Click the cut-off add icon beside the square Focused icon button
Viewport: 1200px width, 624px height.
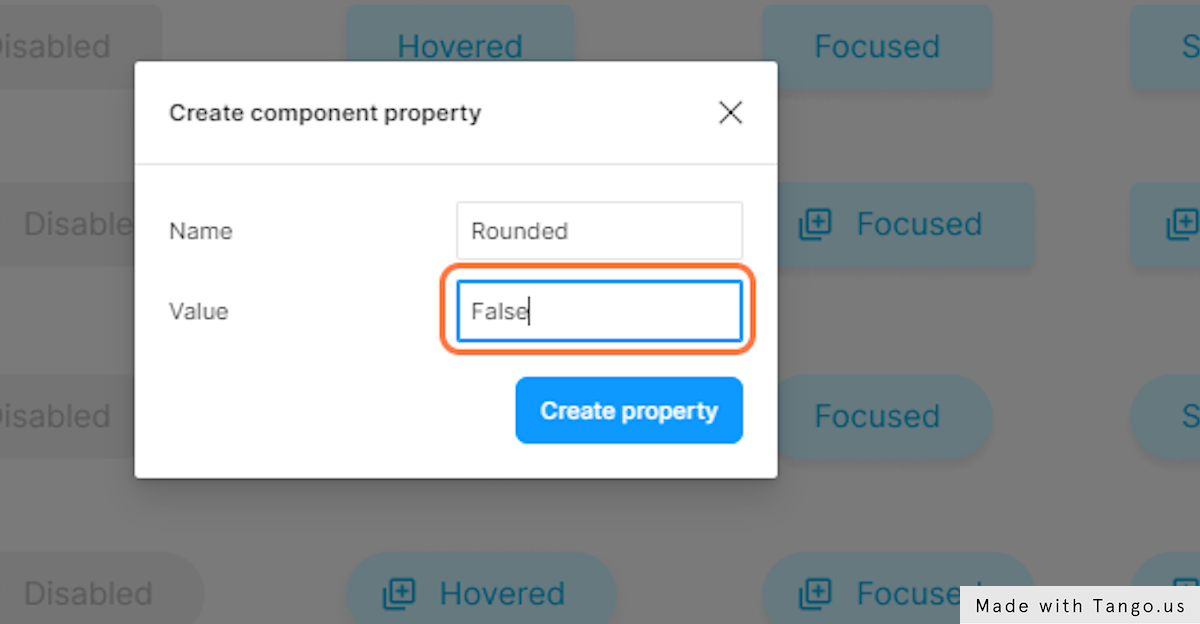tap(1183, 225)
